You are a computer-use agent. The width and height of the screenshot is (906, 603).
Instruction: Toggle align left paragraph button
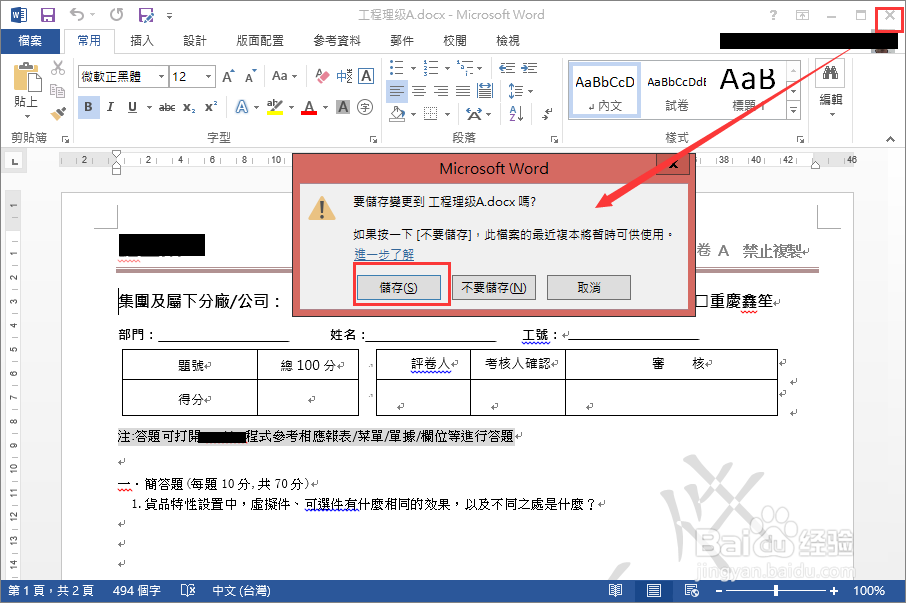click(x=396, y=91)
